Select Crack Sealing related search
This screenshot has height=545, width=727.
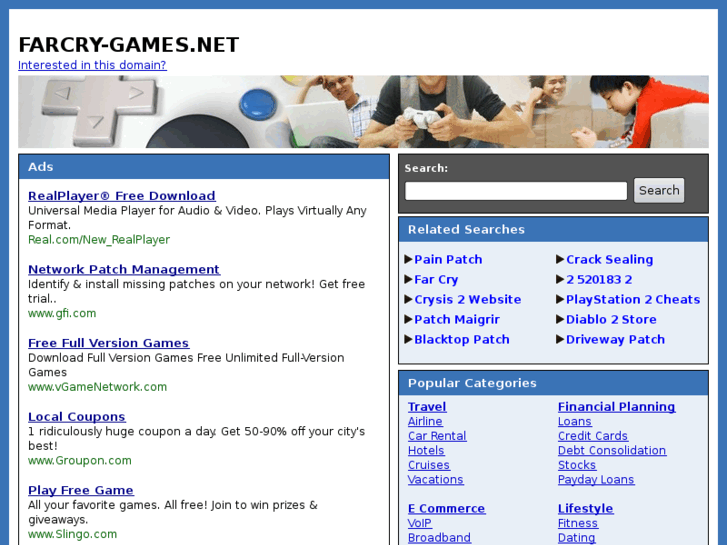[609, 259]
